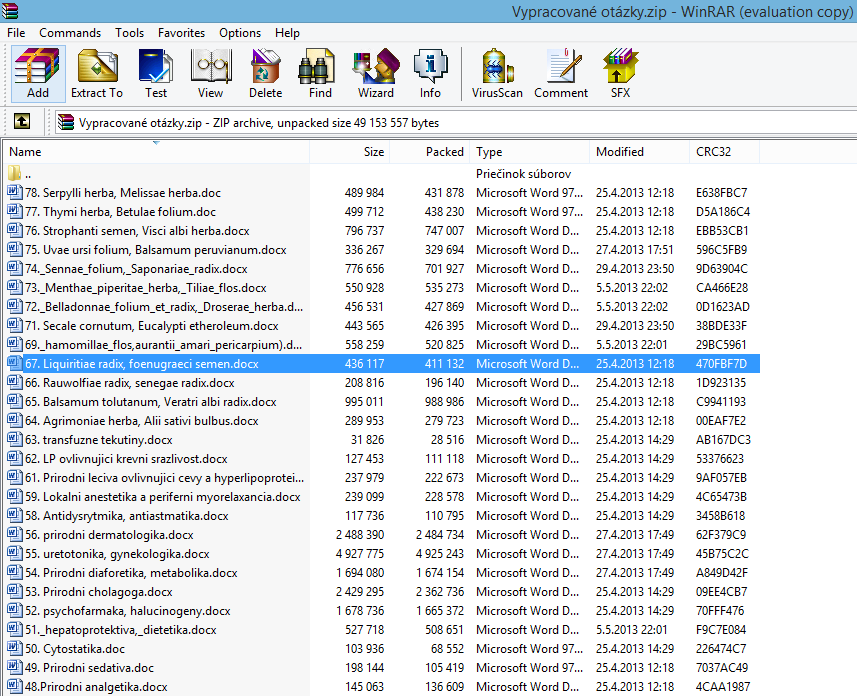Screen dimensions: 857x696
Task: Open the File menu
Action: (x=16, y=33)
